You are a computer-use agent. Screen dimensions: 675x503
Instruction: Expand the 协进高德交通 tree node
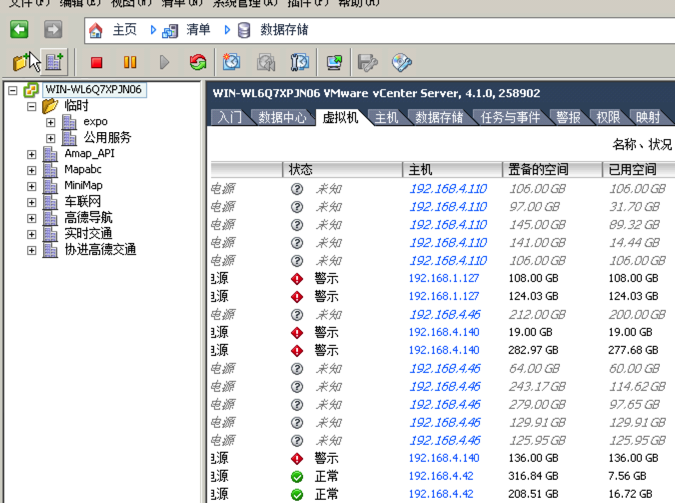pos(31,250)
